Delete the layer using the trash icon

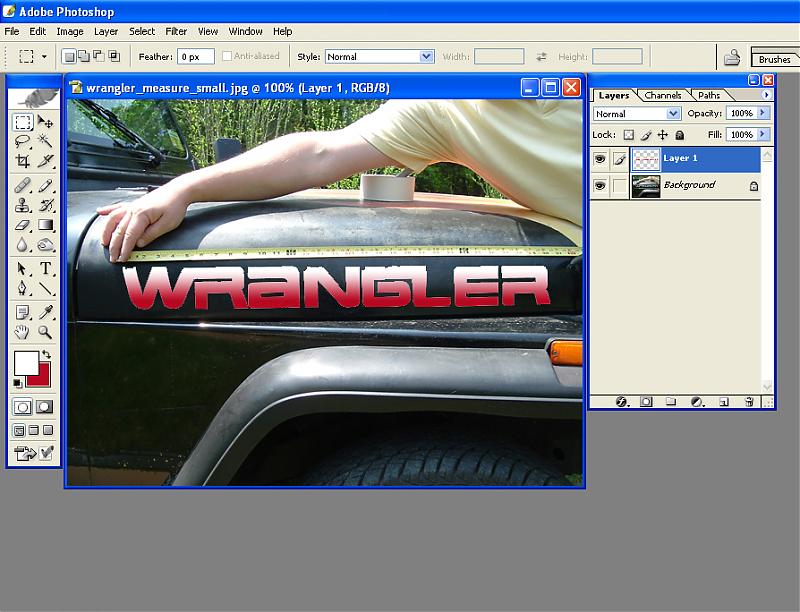pos(749,402)
